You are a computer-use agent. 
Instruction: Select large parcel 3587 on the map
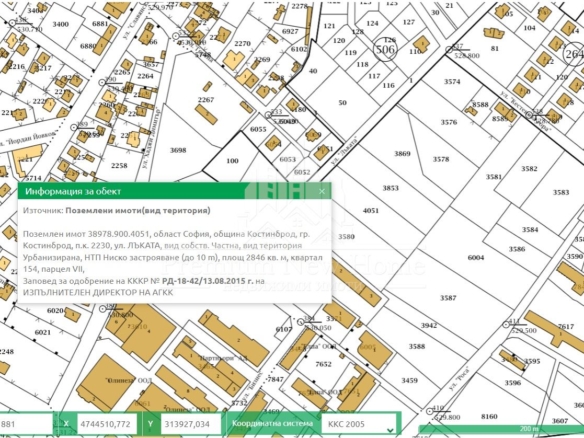click(448, 298)
